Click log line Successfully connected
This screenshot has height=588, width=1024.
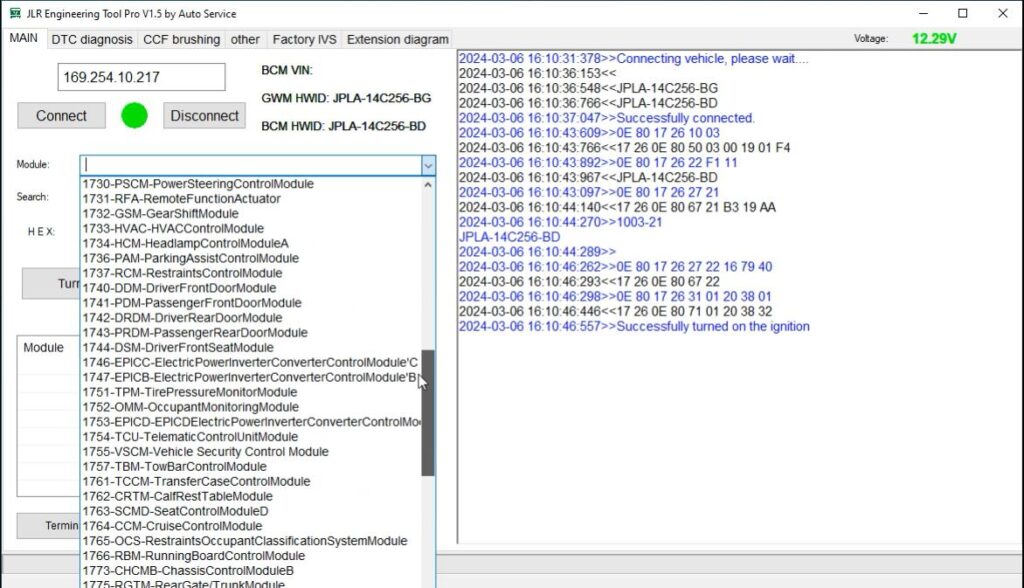(607, 118)
